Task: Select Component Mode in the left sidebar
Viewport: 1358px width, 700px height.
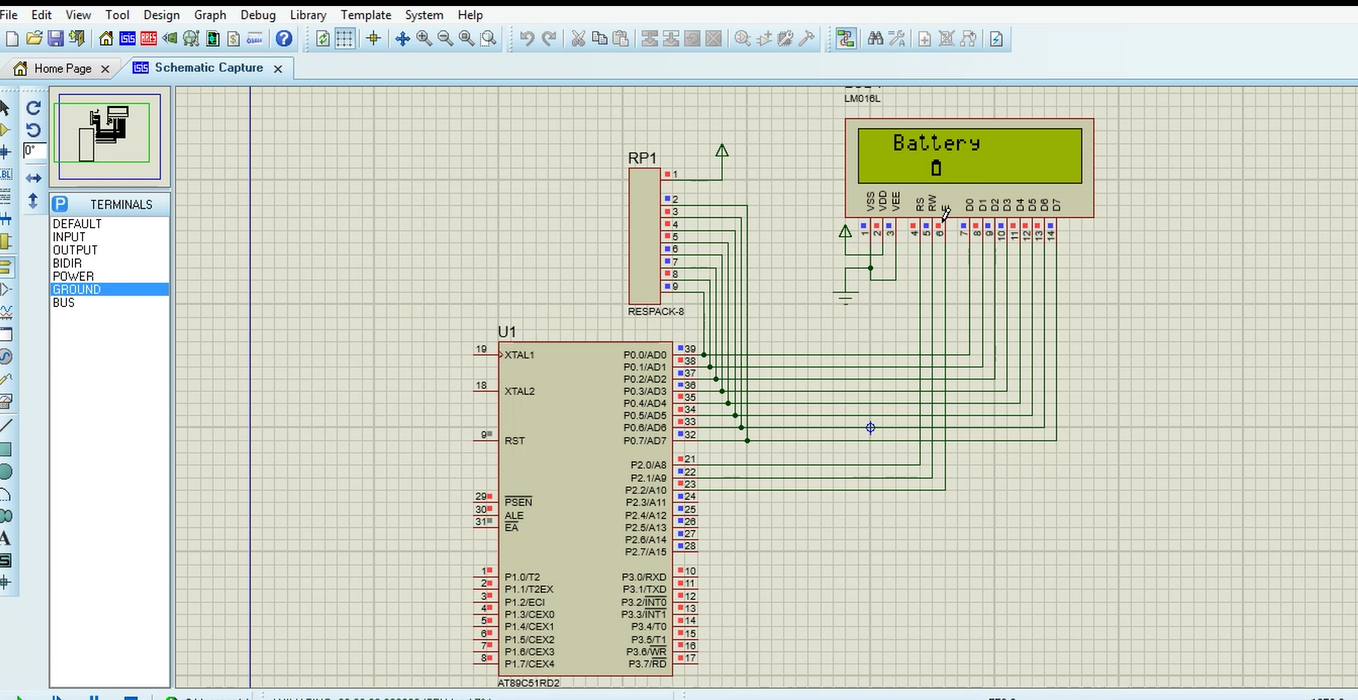Action: click(x=8, y=130)
